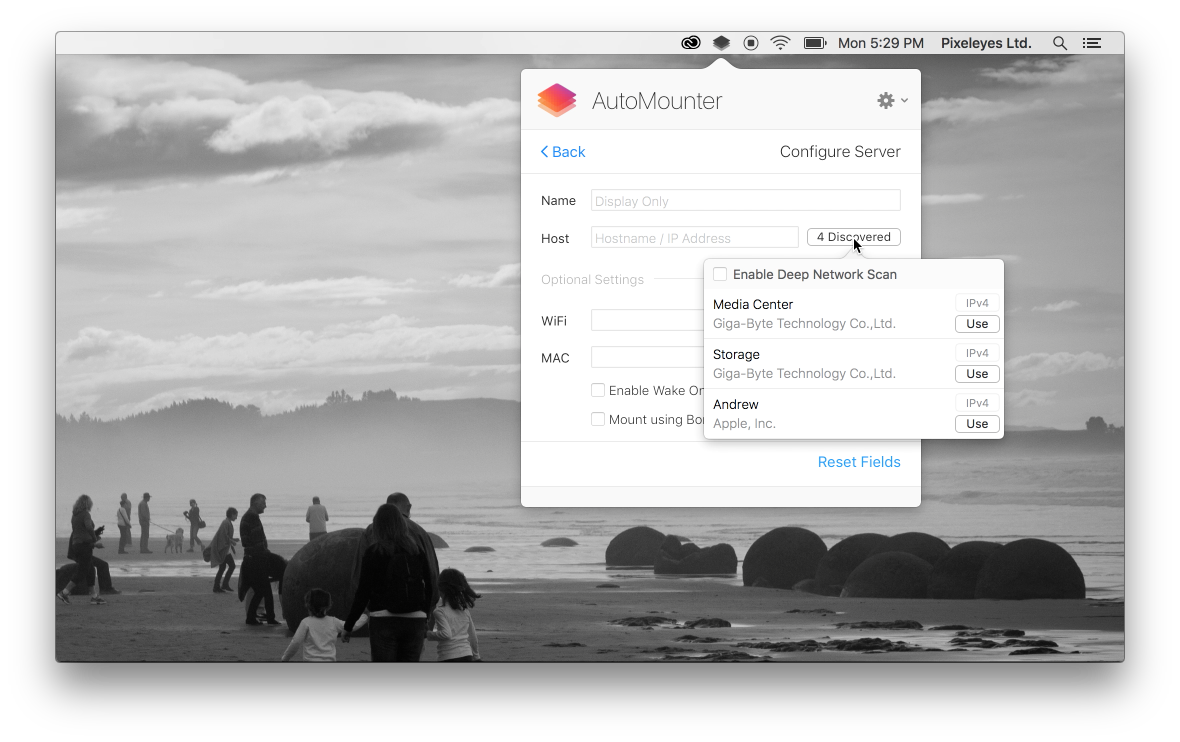Click the Adobe Creative Cloud menu bar icon
1180x742 pixels.
(690, 42)
